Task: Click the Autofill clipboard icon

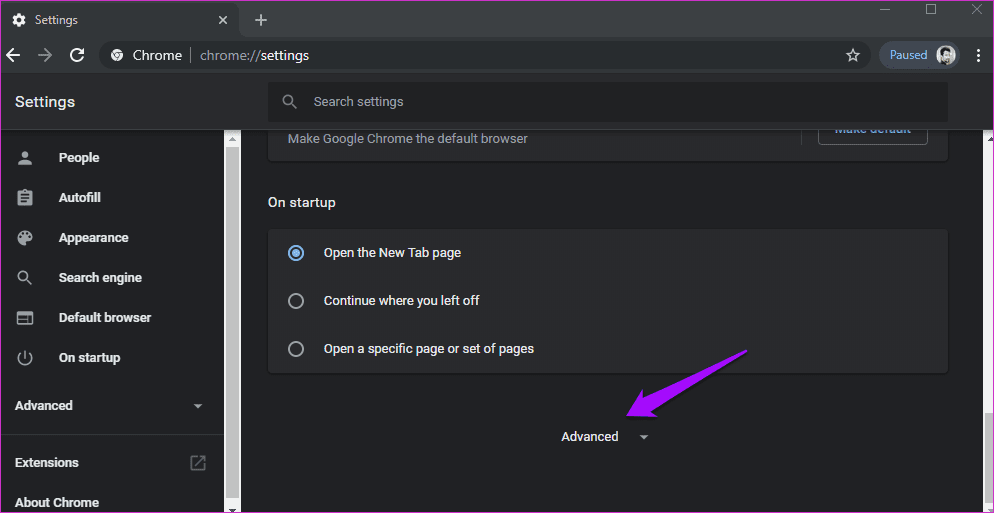Action: 25,198
